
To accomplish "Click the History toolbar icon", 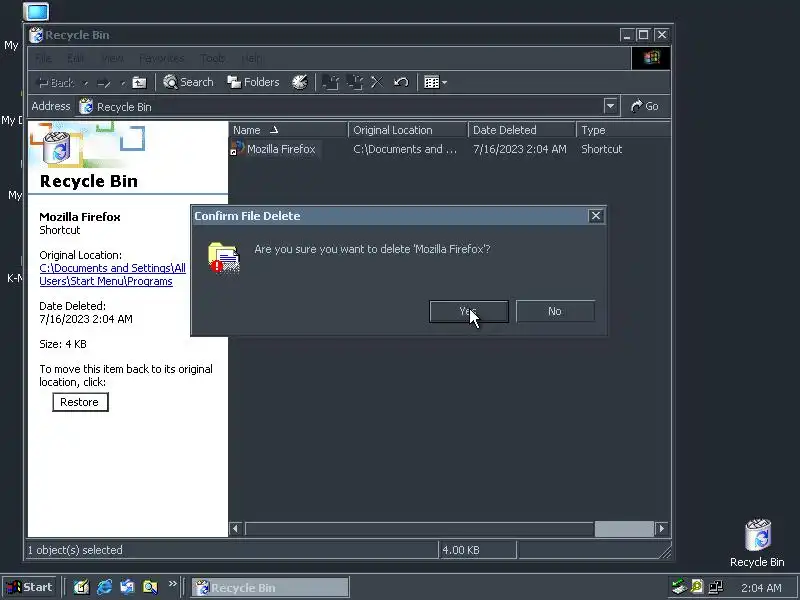I will coord(300,82).
